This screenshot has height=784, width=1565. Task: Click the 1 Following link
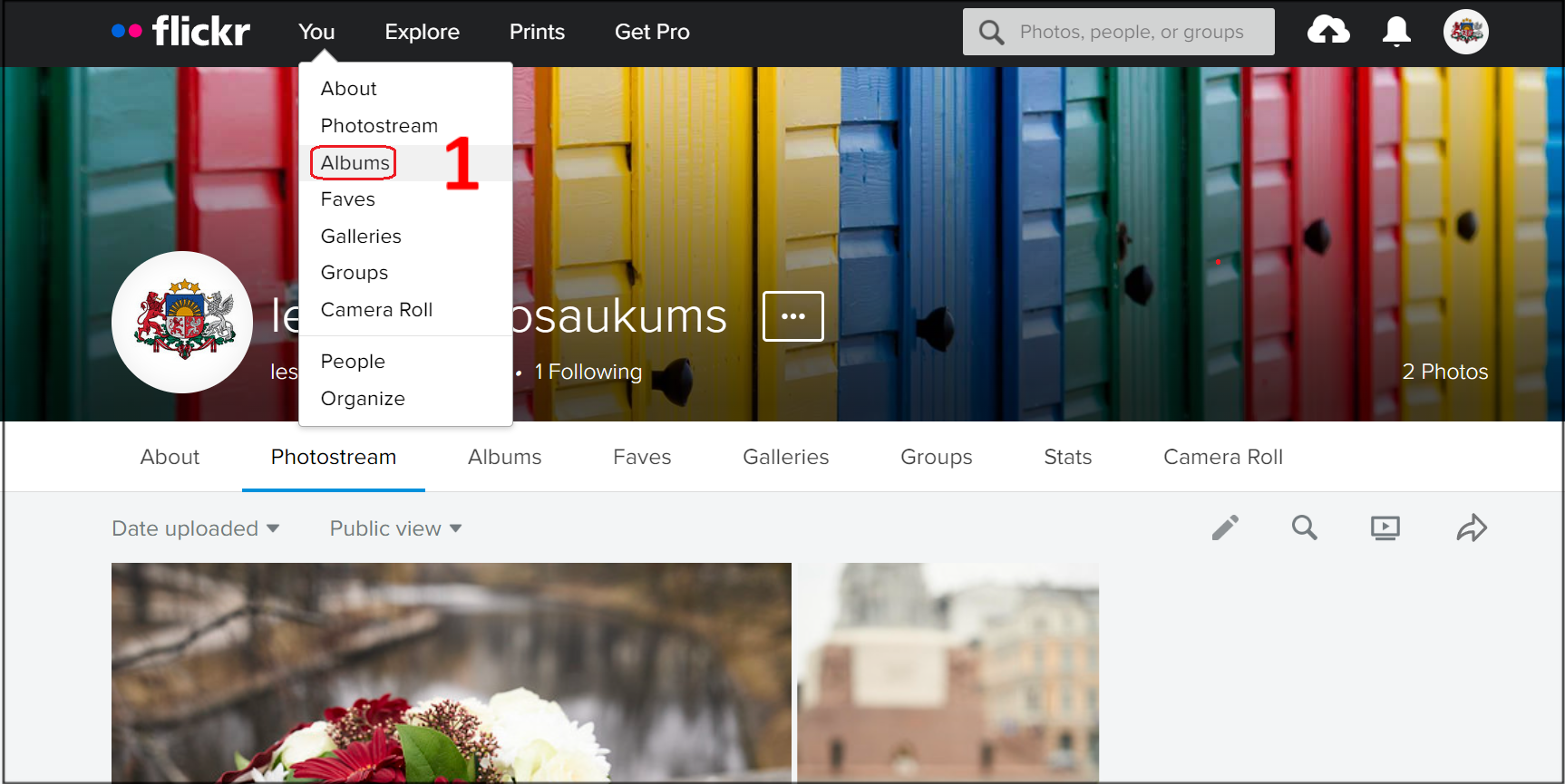click(x=588, y=372)
